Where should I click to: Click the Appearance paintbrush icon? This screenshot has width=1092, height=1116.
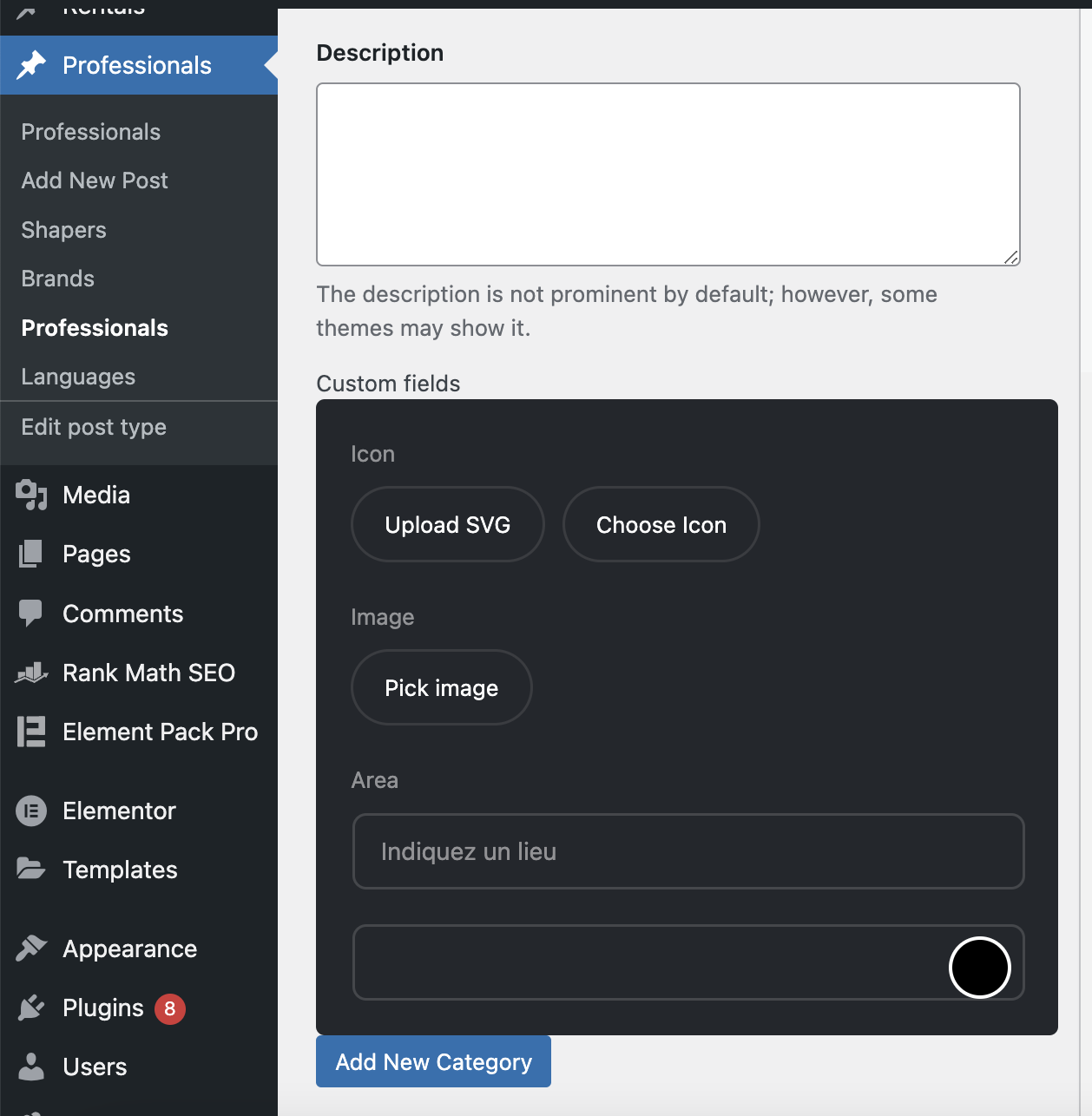pos(31,949)
